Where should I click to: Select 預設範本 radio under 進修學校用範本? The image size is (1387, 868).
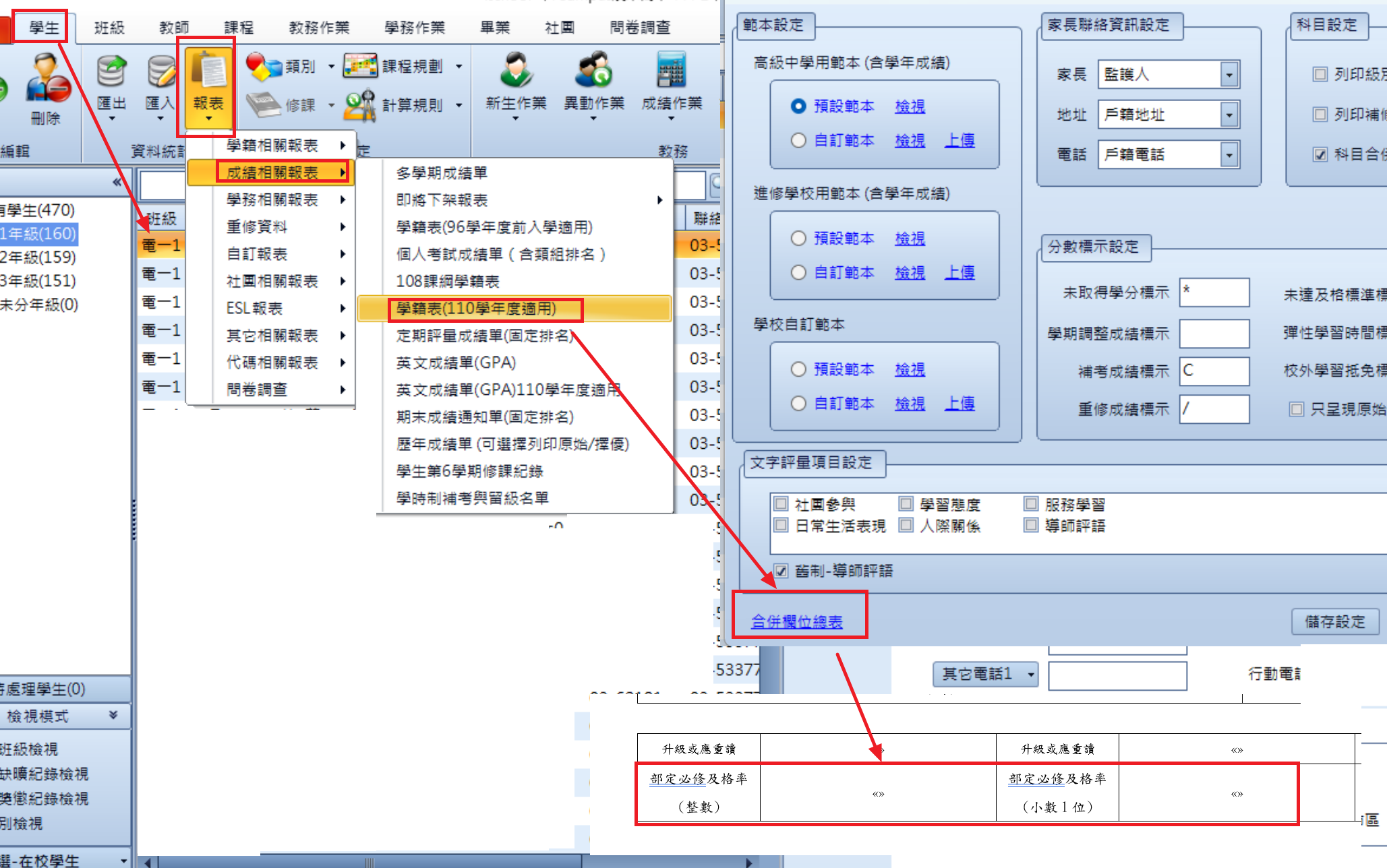(x=798, y=238)
